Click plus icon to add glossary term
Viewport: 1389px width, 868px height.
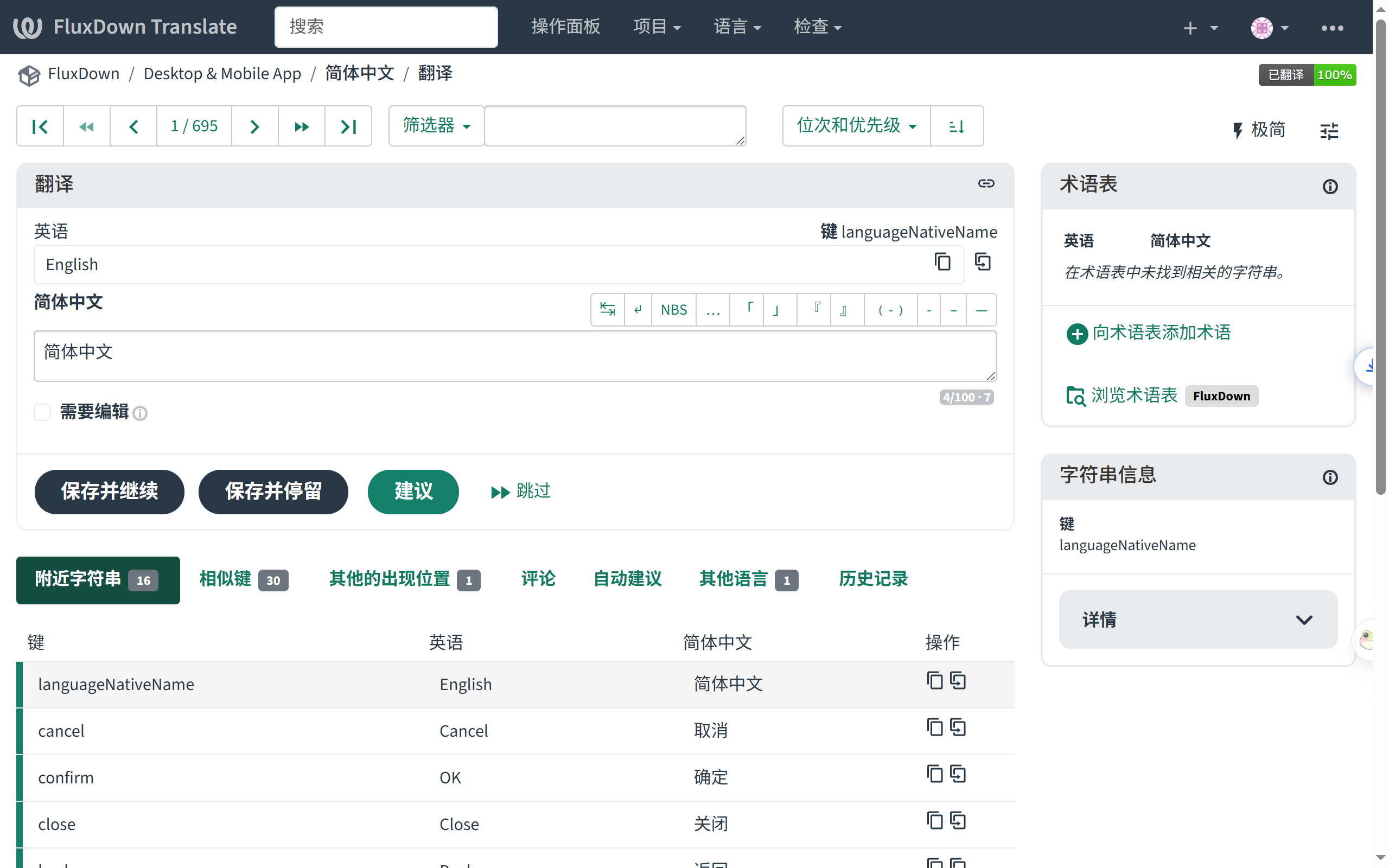tap(1077, 334)
